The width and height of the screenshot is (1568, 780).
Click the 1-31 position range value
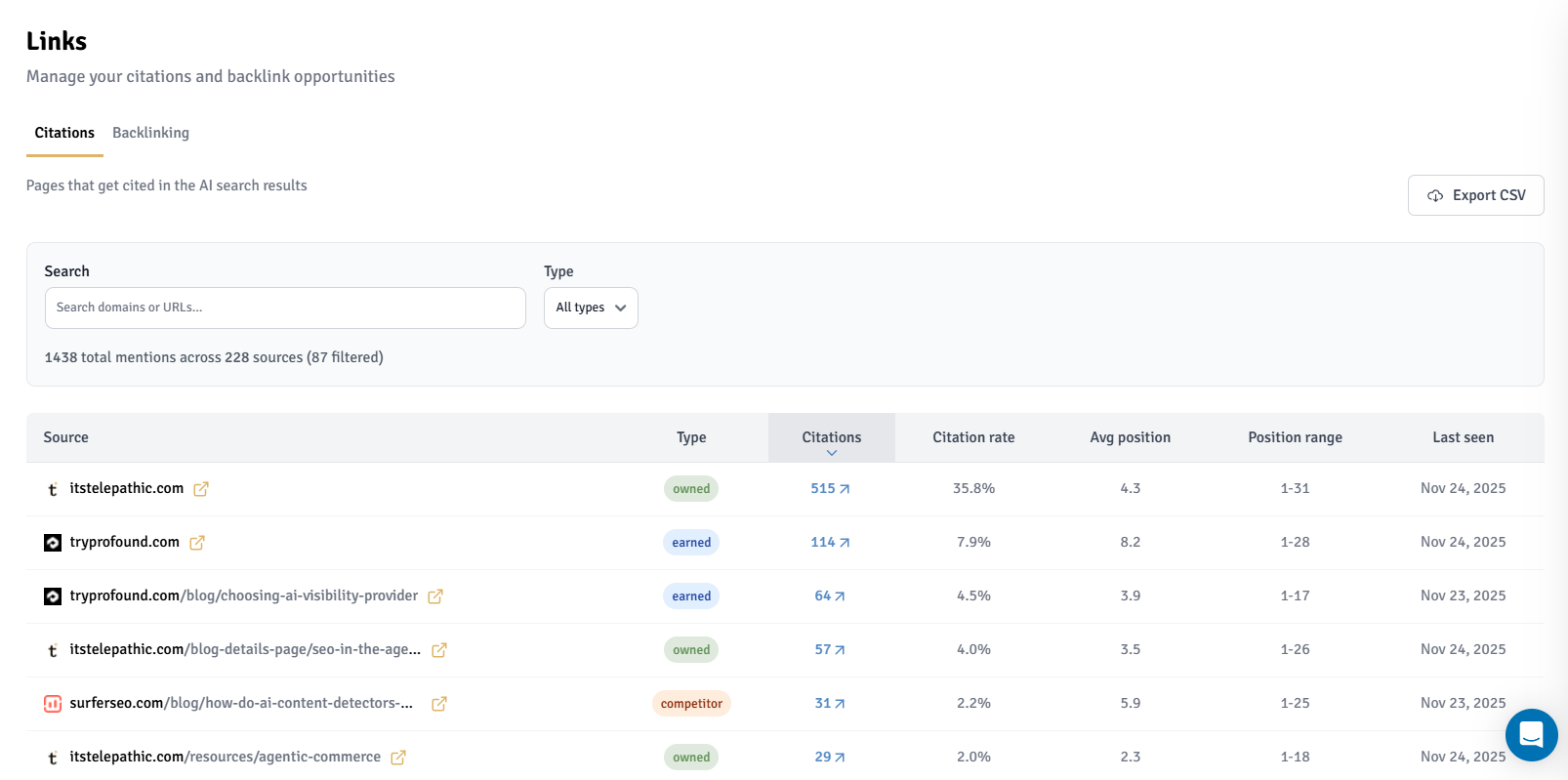coord(1295,488)
